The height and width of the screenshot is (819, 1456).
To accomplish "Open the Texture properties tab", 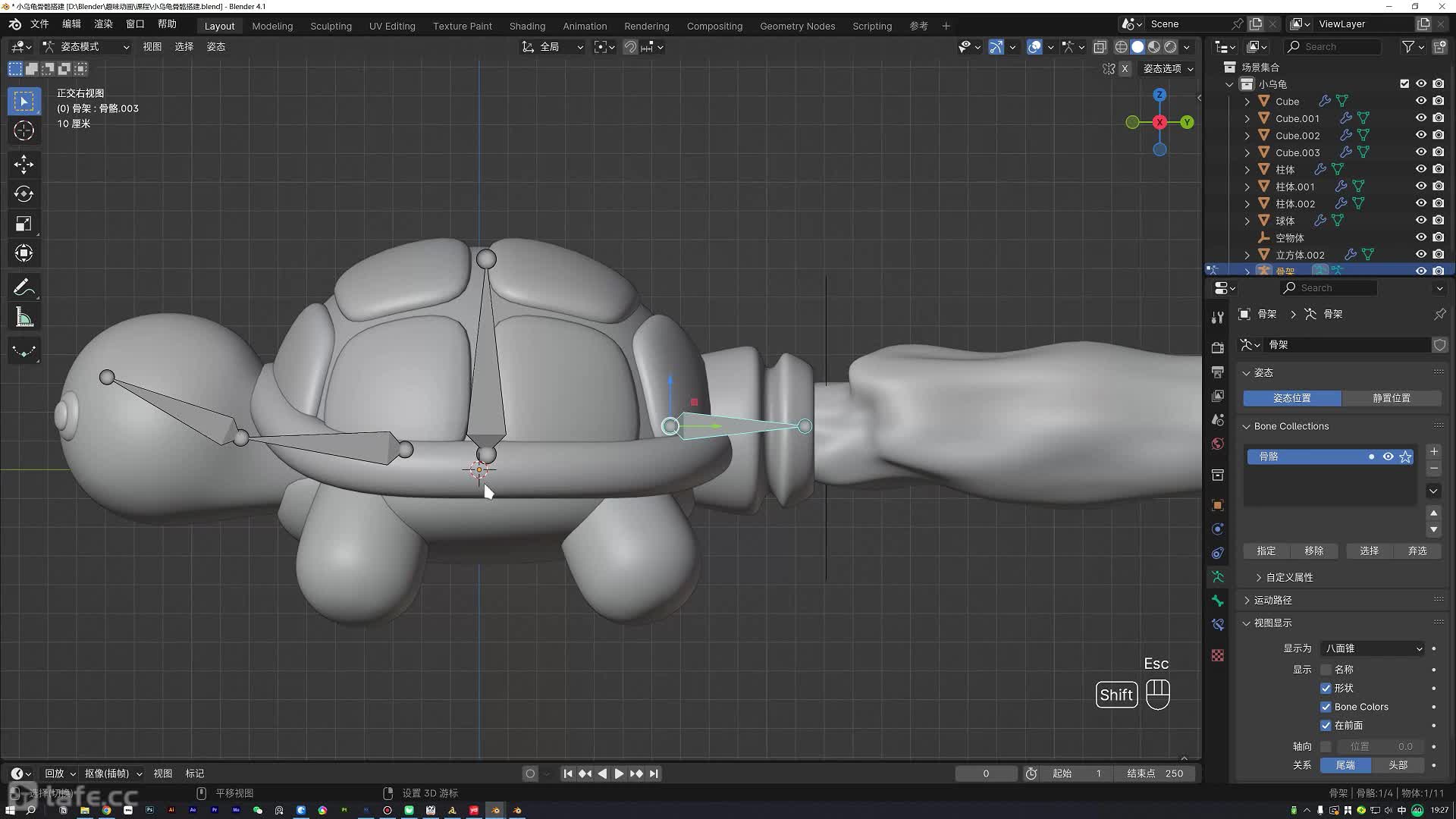I will 1217,655.
